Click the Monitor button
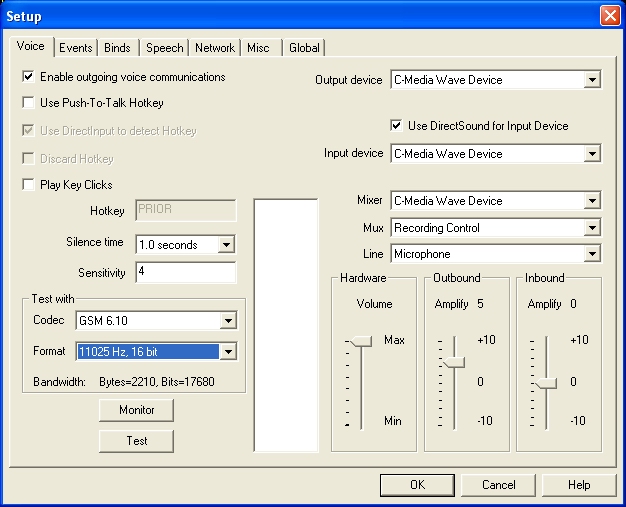 tap(137, 410)
